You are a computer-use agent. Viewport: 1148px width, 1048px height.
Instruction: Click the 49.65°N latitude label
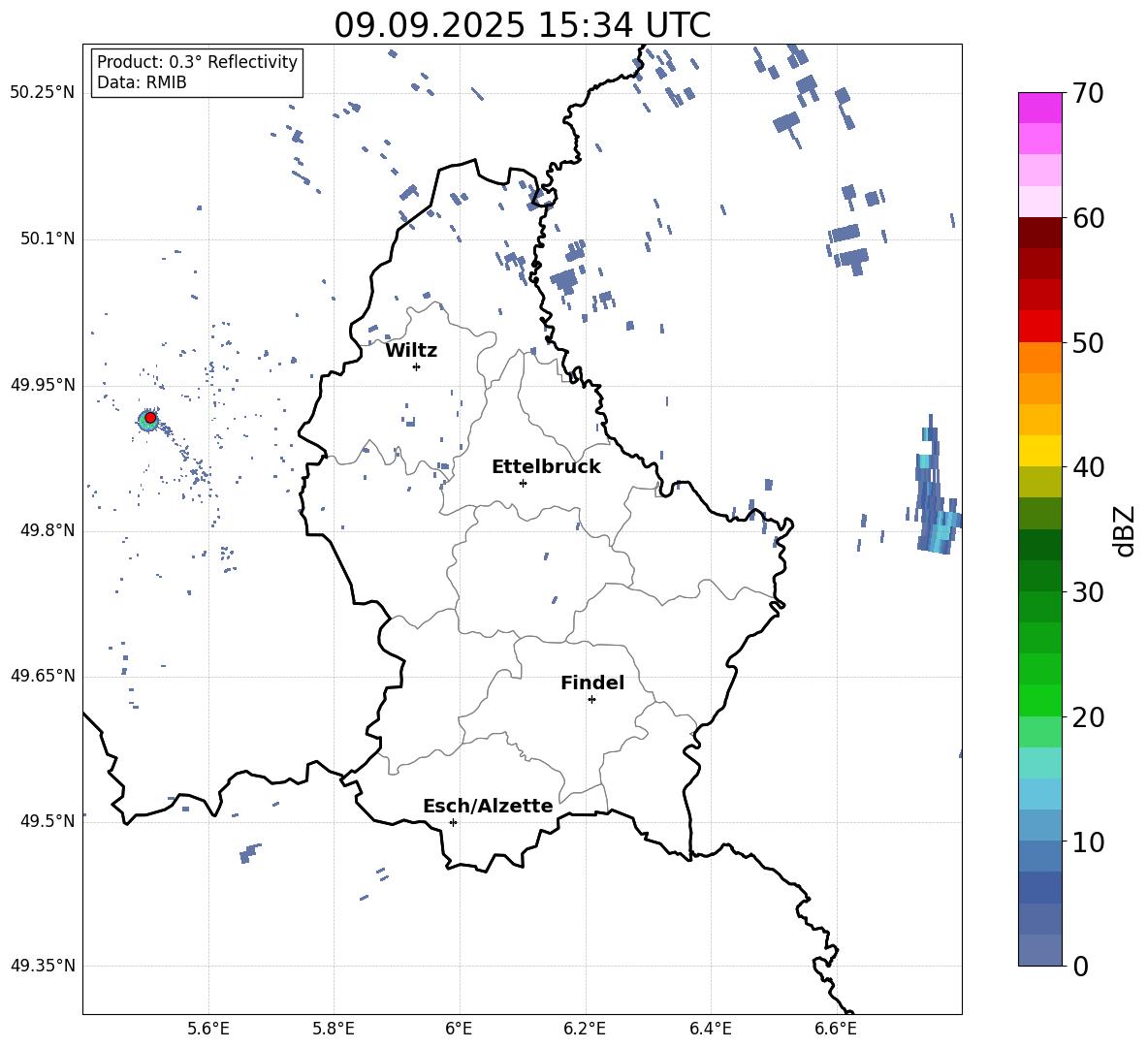[43, 676]
